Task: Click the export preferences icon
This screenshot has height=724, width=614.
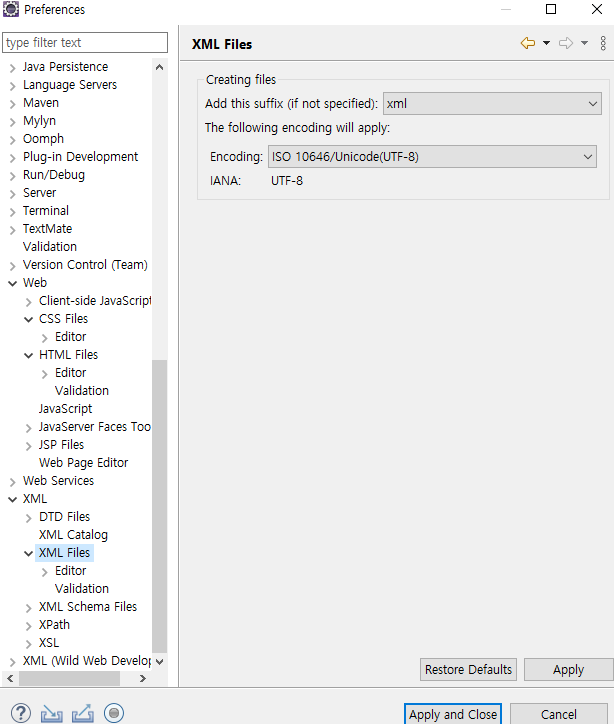Action: tap(83, 713)
